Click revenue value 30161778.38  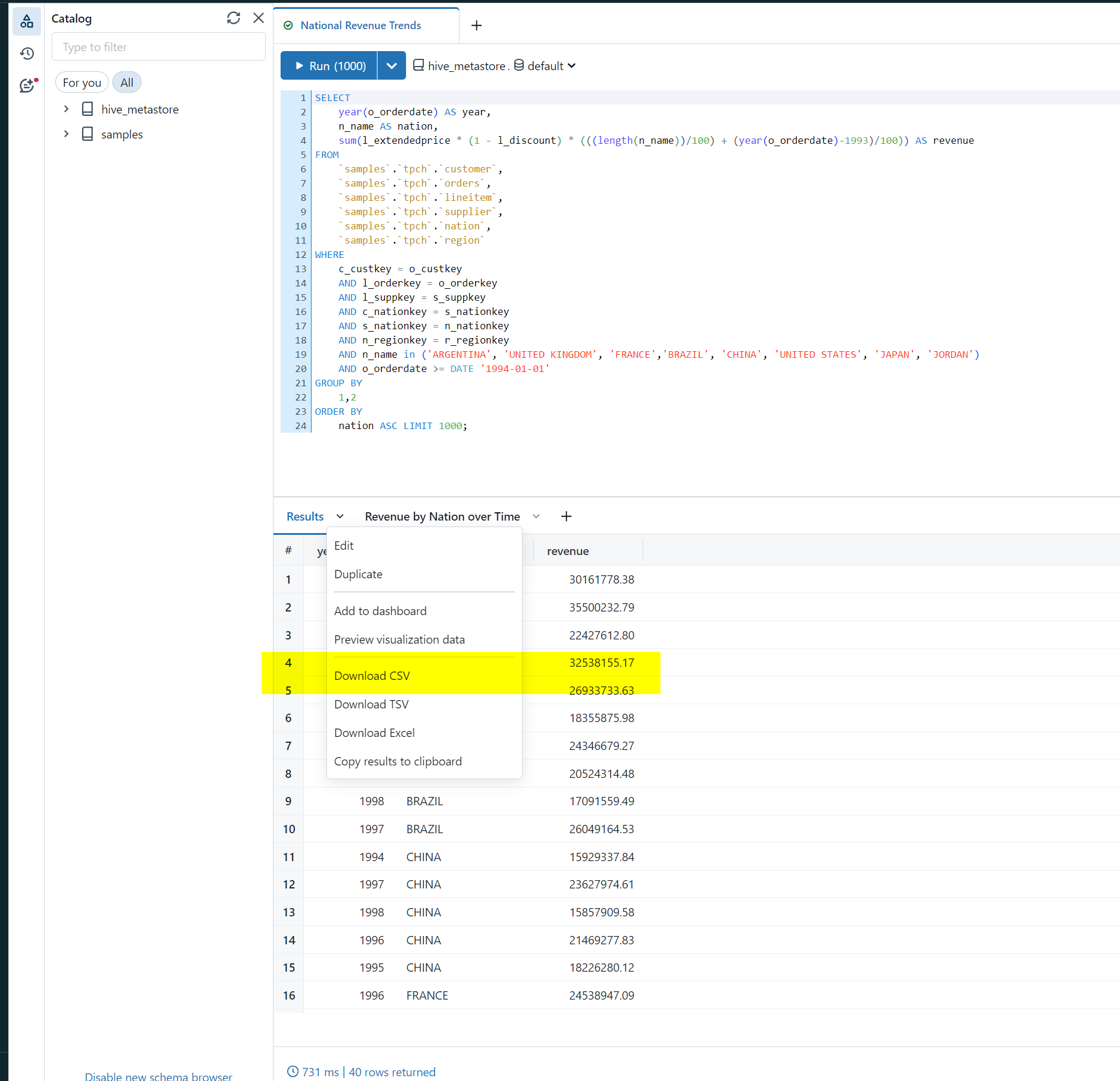(602, 579)
